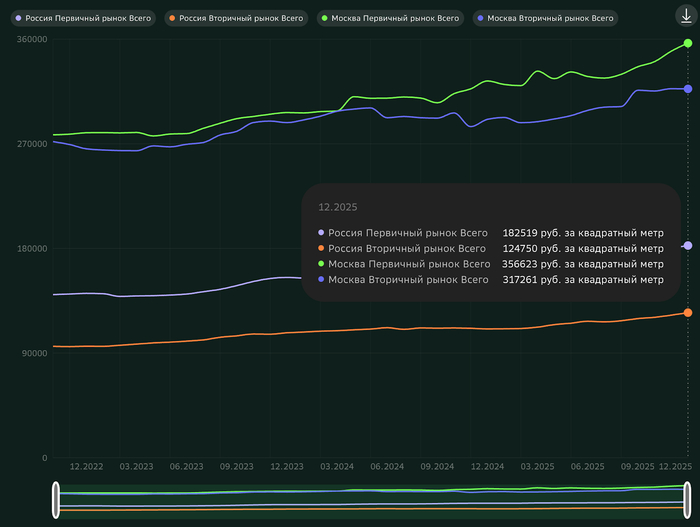Viewport: 700px width, 527px height.
Task: Click the 12.2025 tooltip header
Action: [337, 207]
